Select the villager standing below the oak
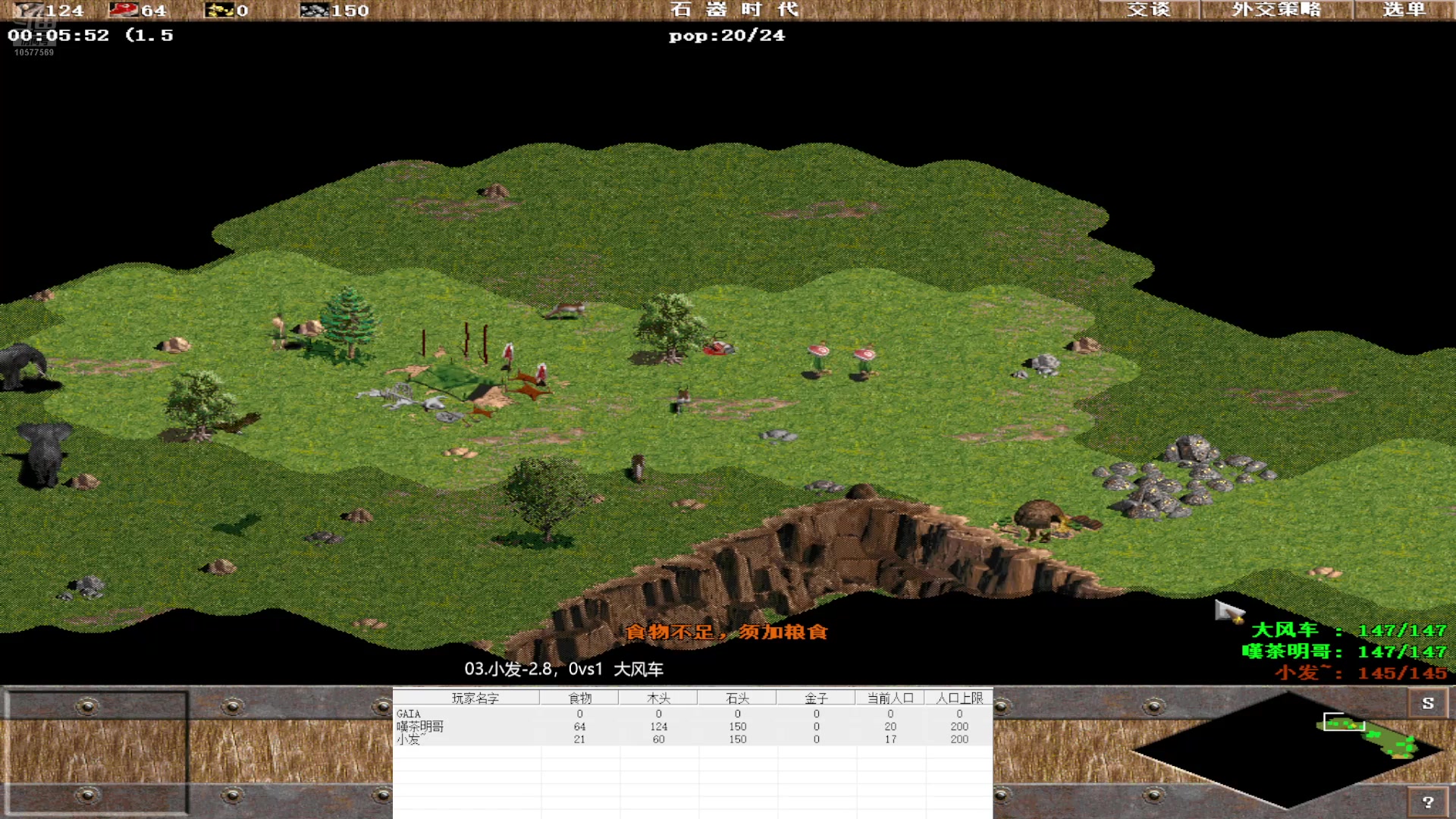Image resolution: width=1456 pixels, height=819 pixels. (x=681, y=398)
